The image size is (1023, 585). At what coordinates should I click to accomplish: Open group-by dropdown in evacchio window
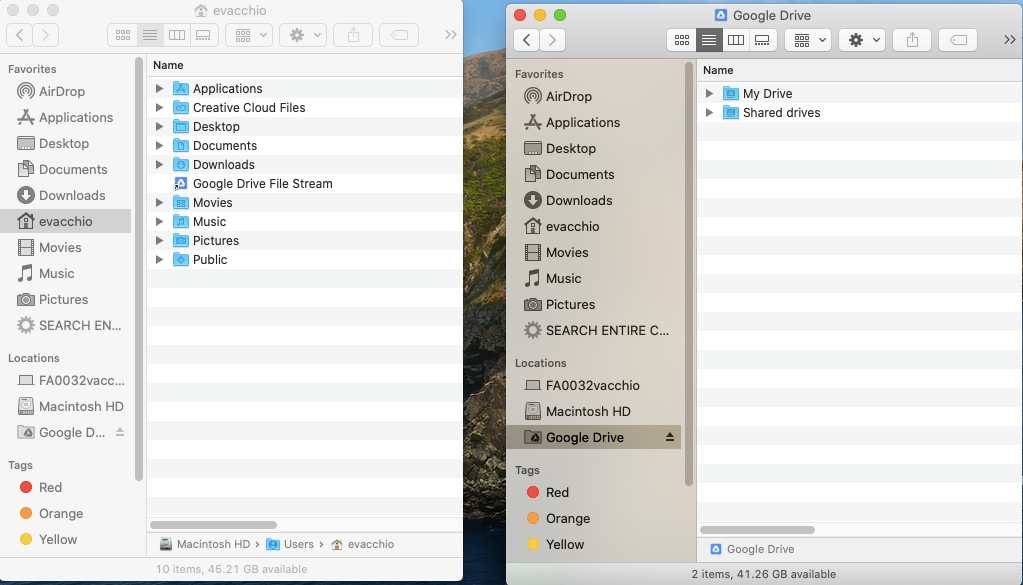pos(249,35)
